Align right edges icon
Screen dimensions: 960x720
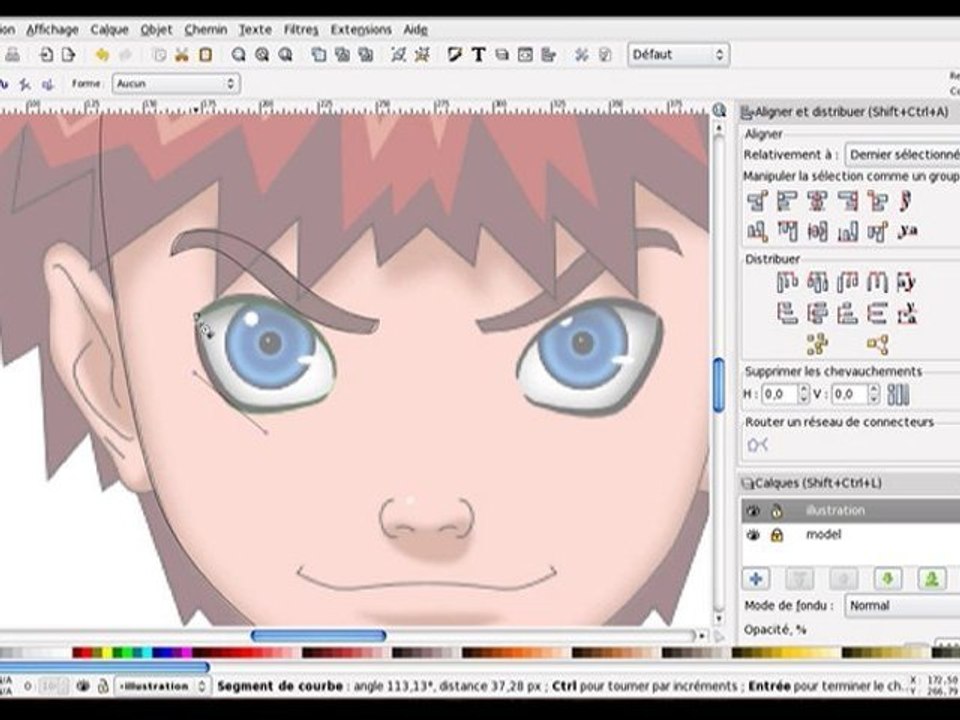point(847,201)
